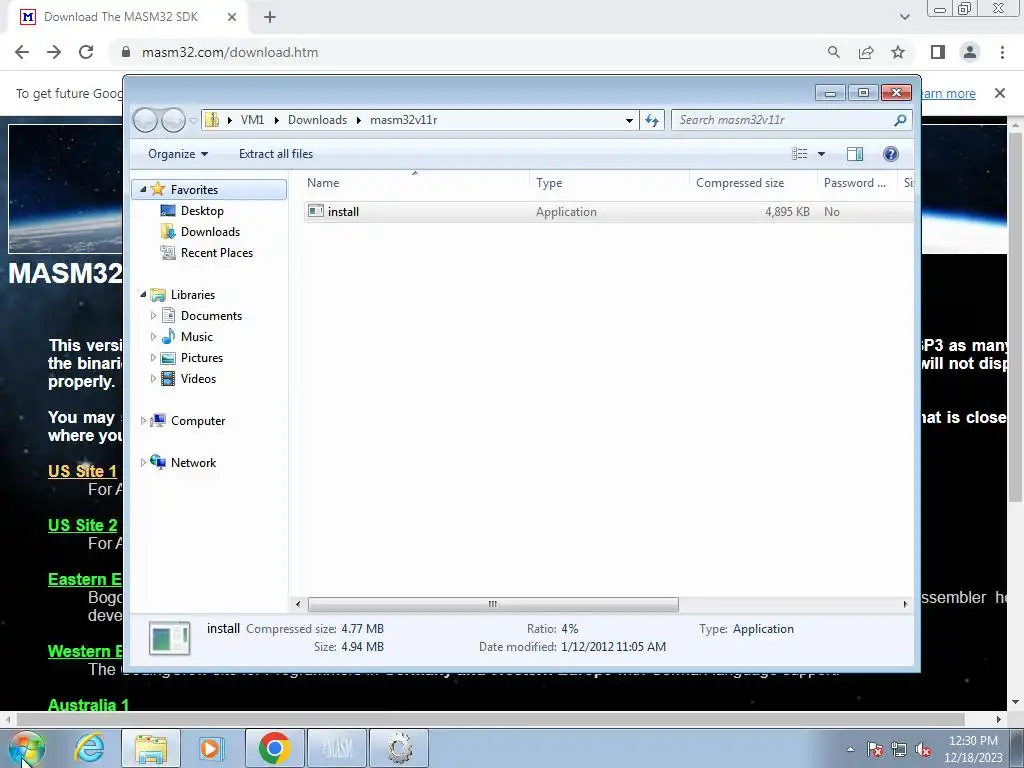
Task: Click the horizontal scrollbar in file list
Action: click(x=493, y=604)
